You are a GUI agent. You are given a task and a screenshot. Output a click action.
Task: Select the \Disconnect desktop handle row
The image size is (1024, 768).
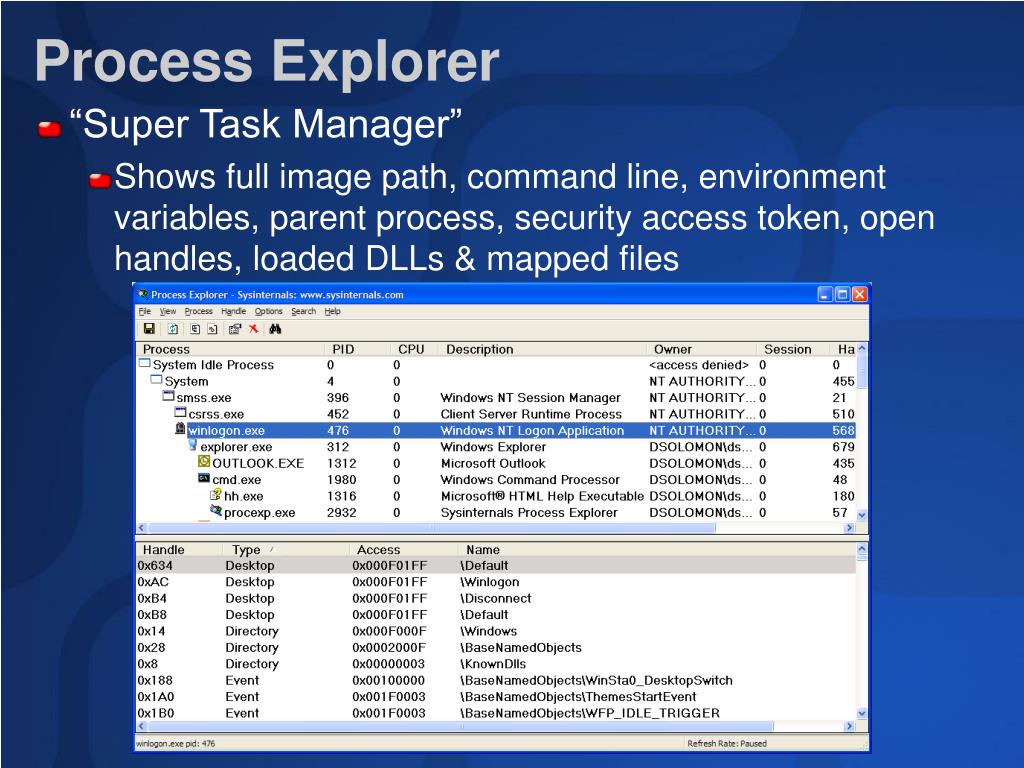point(496,598)
